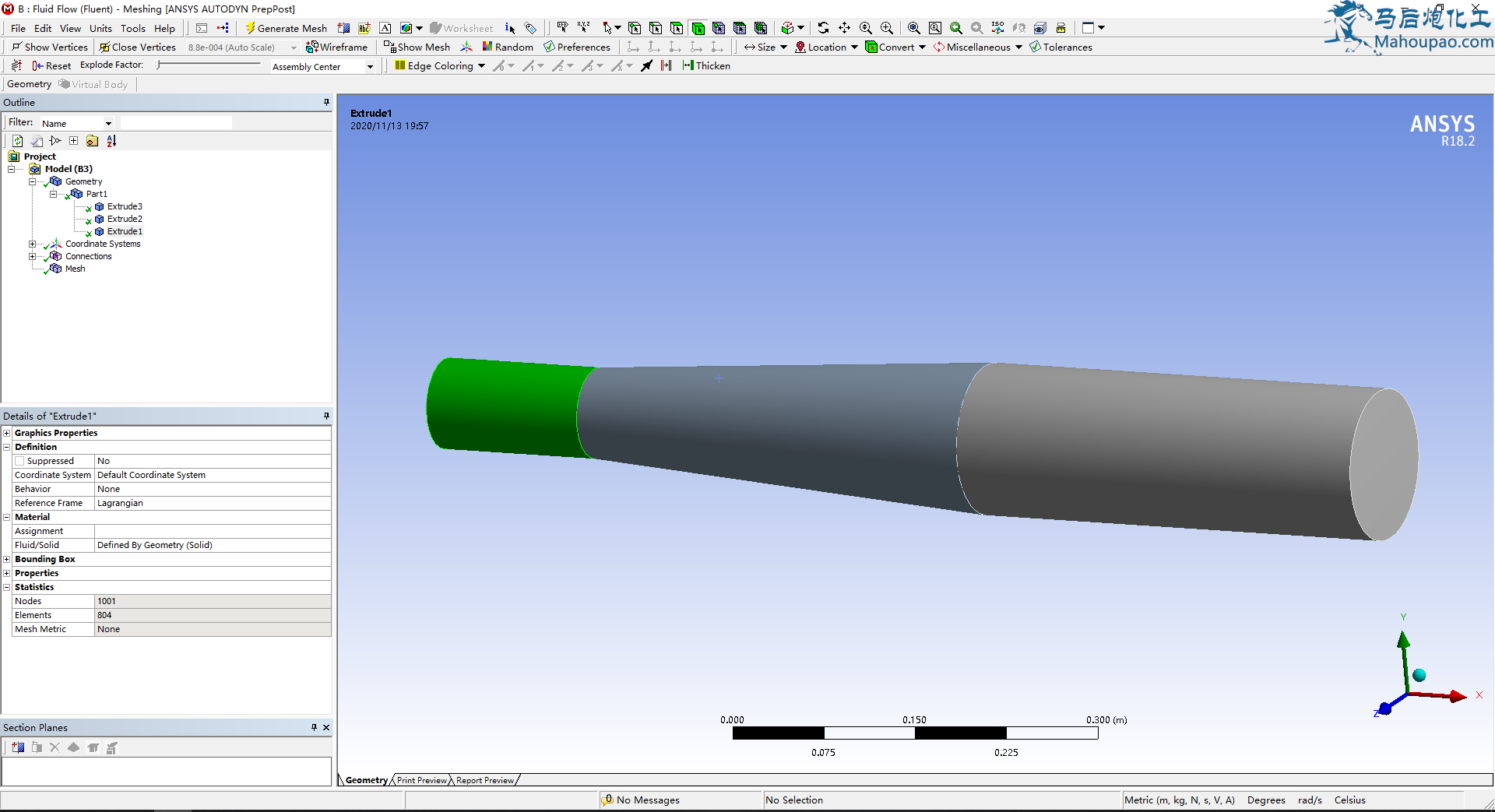Select the Rotate view tool
The width and height of the screenshot is (1495, 812).
coord(823,28)
